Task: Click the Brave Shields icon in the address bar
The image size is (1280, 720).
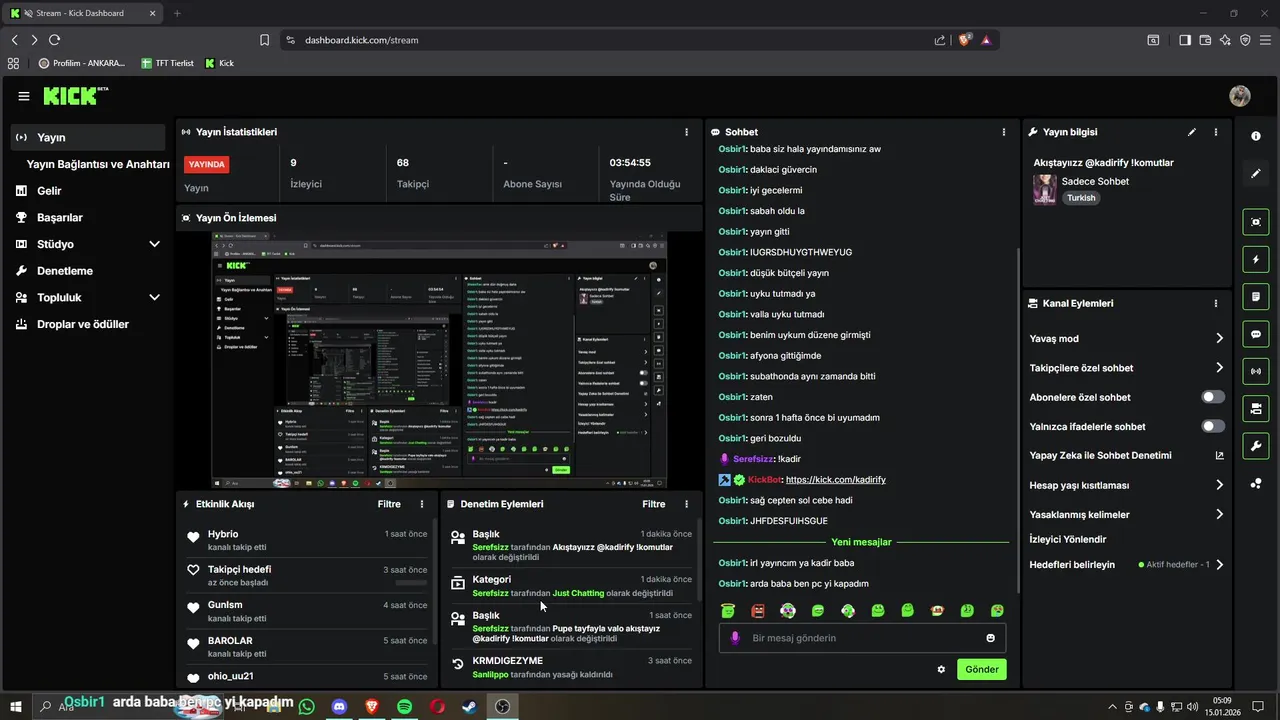Action: pyautogui.click(x=965, y=40)
